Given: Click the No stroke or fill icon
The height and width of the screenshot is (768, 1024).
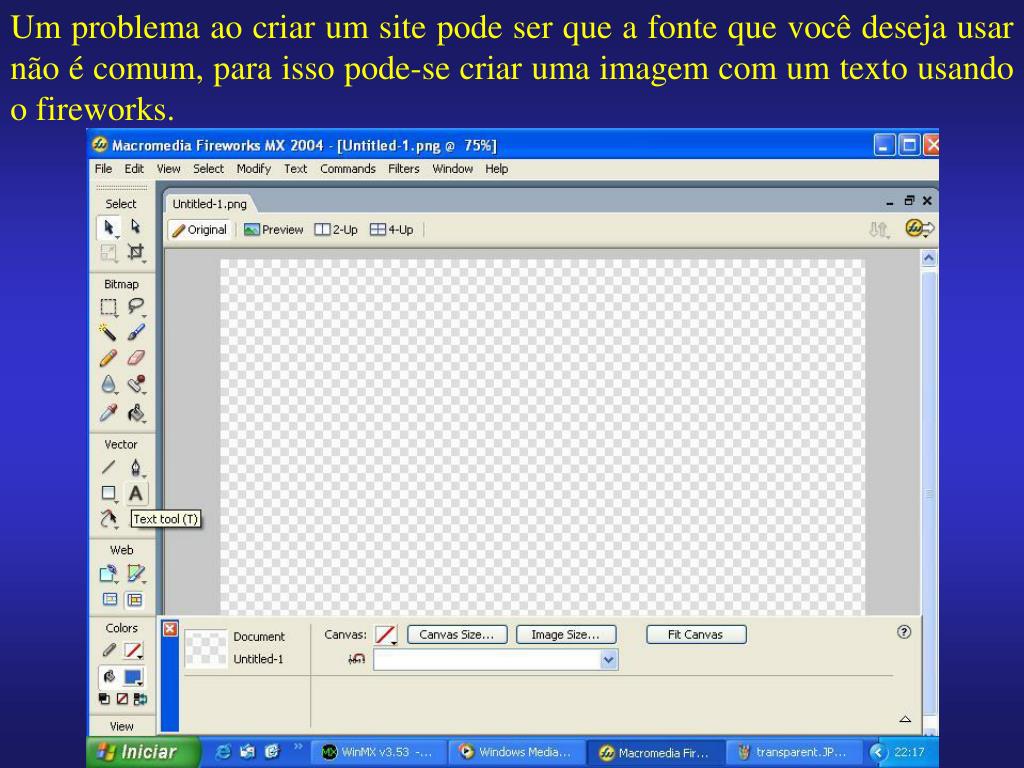Looking at the screenshot, I should tap(122, 699).
